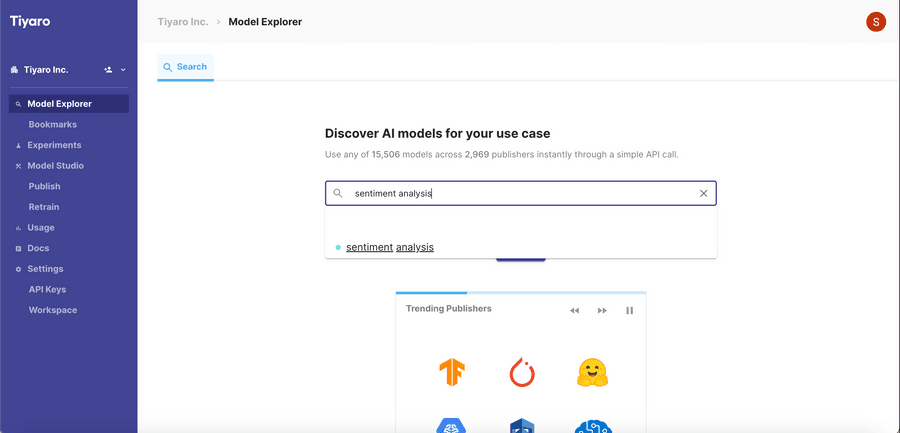Open Model Studio in the sidebar
Image resolution: width=900 pixels, height=433 pixels.
tap(56, 166)
